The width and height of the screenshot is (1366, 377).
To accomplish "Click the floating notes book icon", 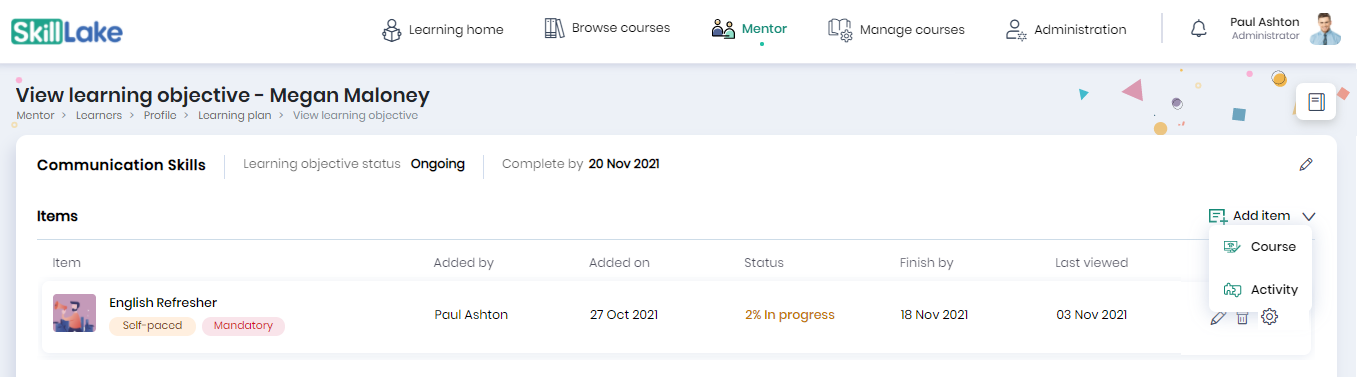I will click(1316, 102).
